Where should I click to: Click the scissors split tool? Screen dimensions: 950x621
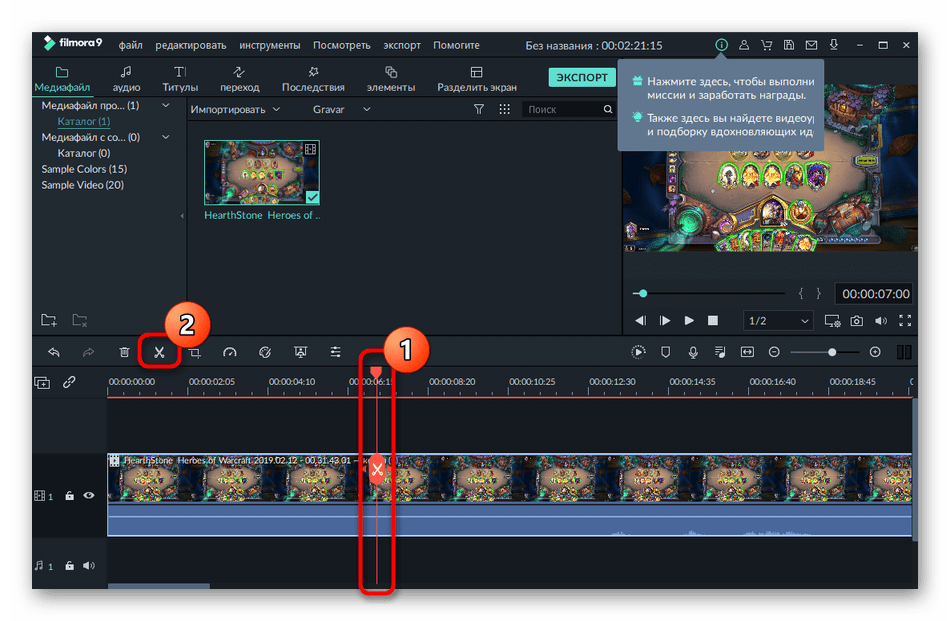pos(158,352)
